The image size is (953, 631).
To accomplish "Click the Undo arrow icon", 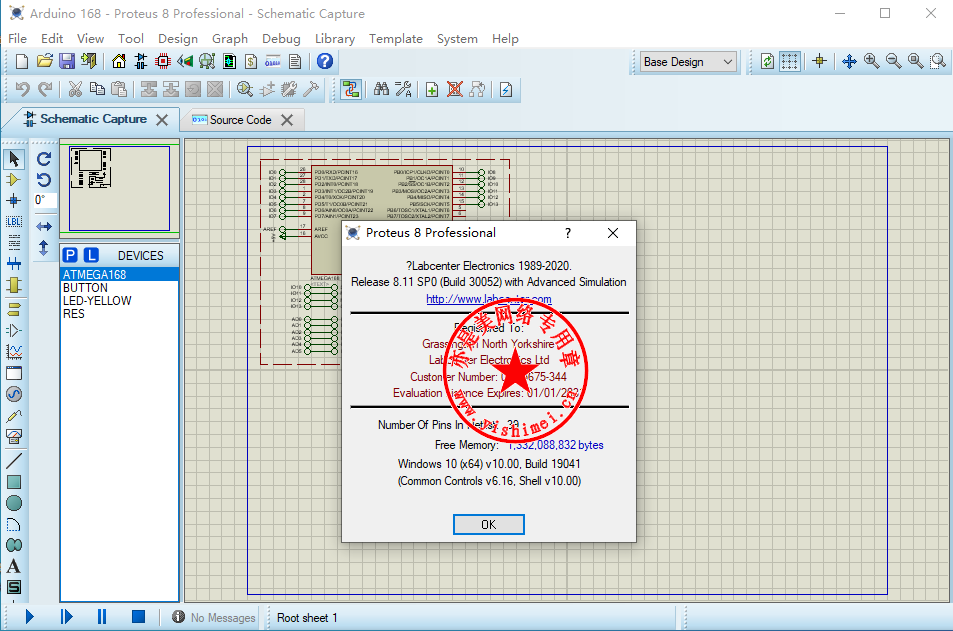I will (22, 89).
